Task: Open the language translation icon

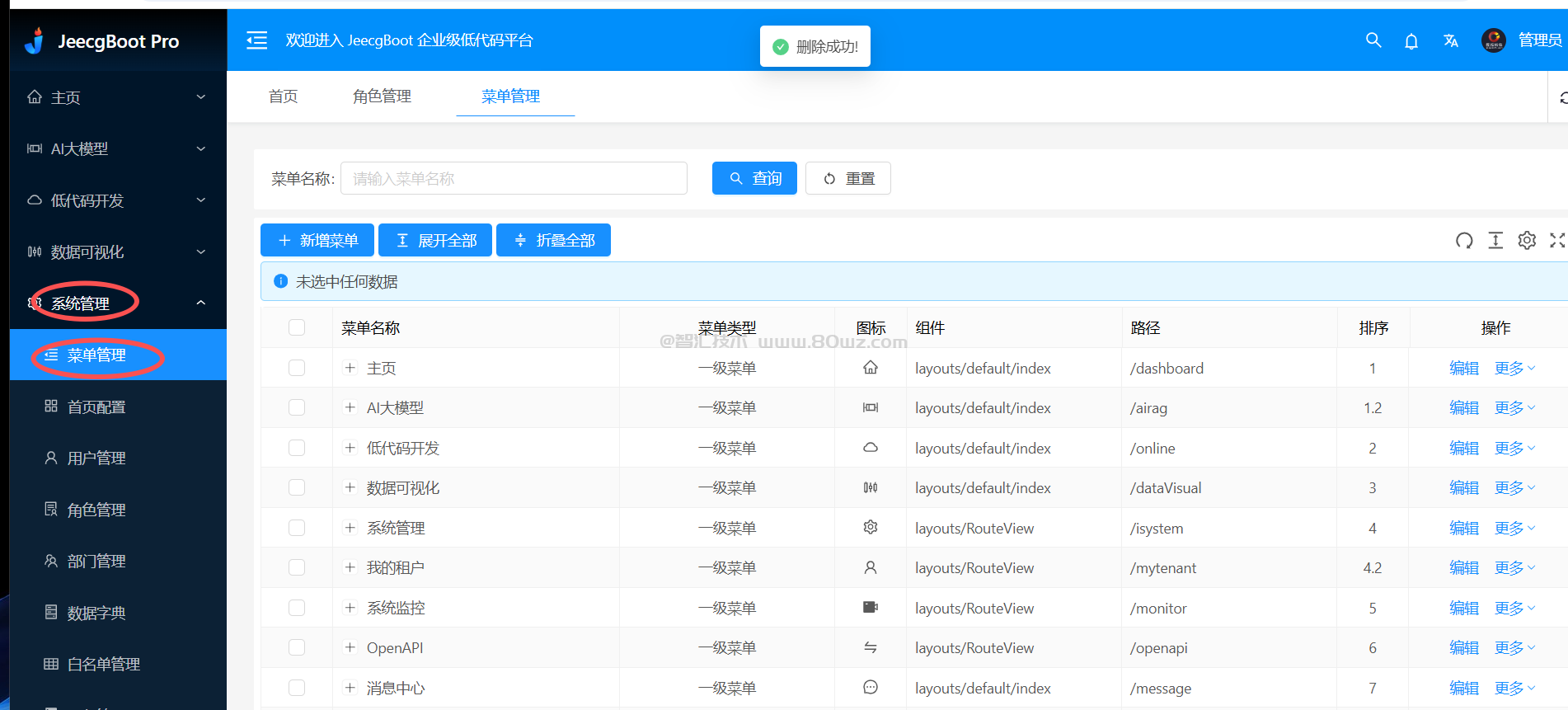Action: [1451, 40]
